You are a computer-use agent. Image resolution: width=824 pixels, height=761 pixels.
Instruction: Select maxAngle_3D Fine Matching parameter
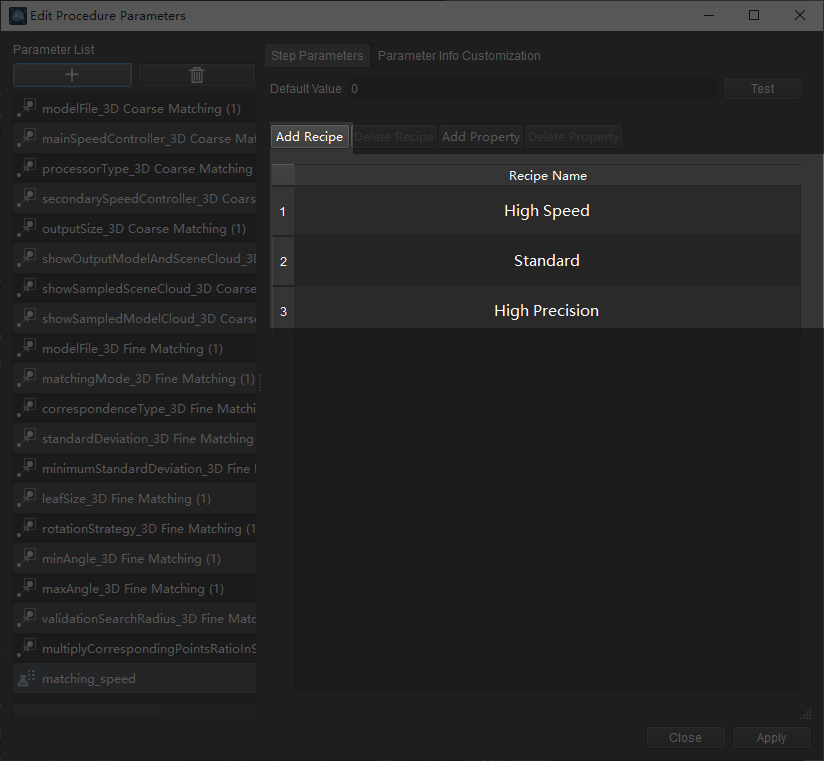133,589
